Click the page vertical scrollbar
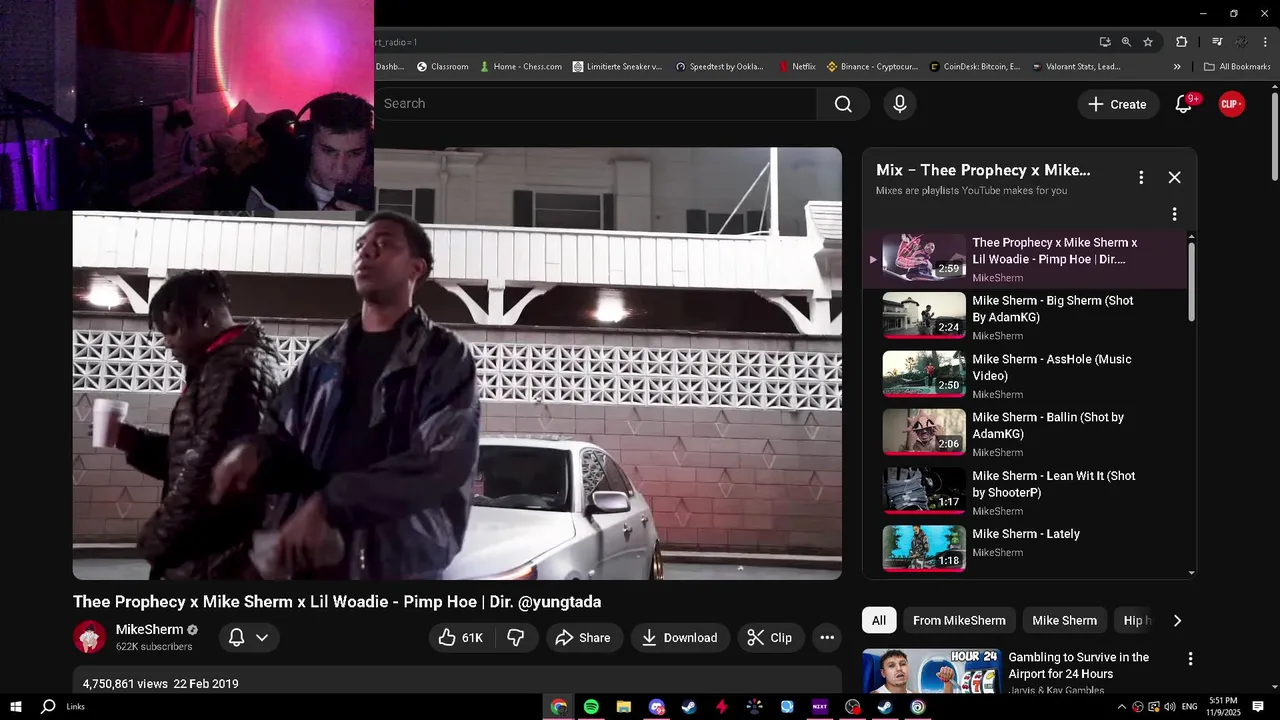 click(1275, 135)
